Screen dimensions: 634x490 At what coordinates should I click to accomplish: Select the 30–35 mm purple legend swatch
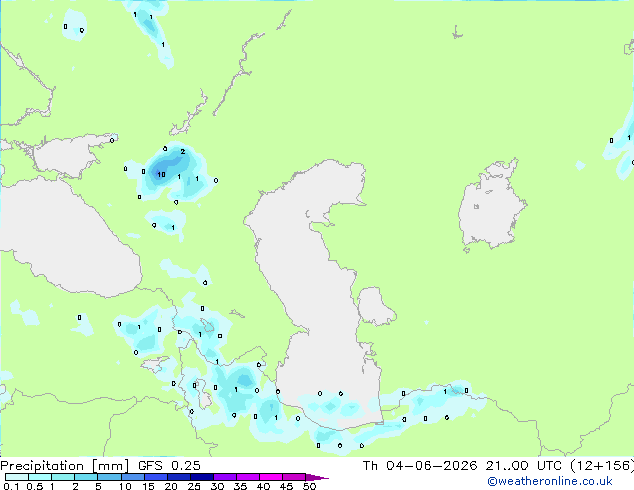(224, 477)
